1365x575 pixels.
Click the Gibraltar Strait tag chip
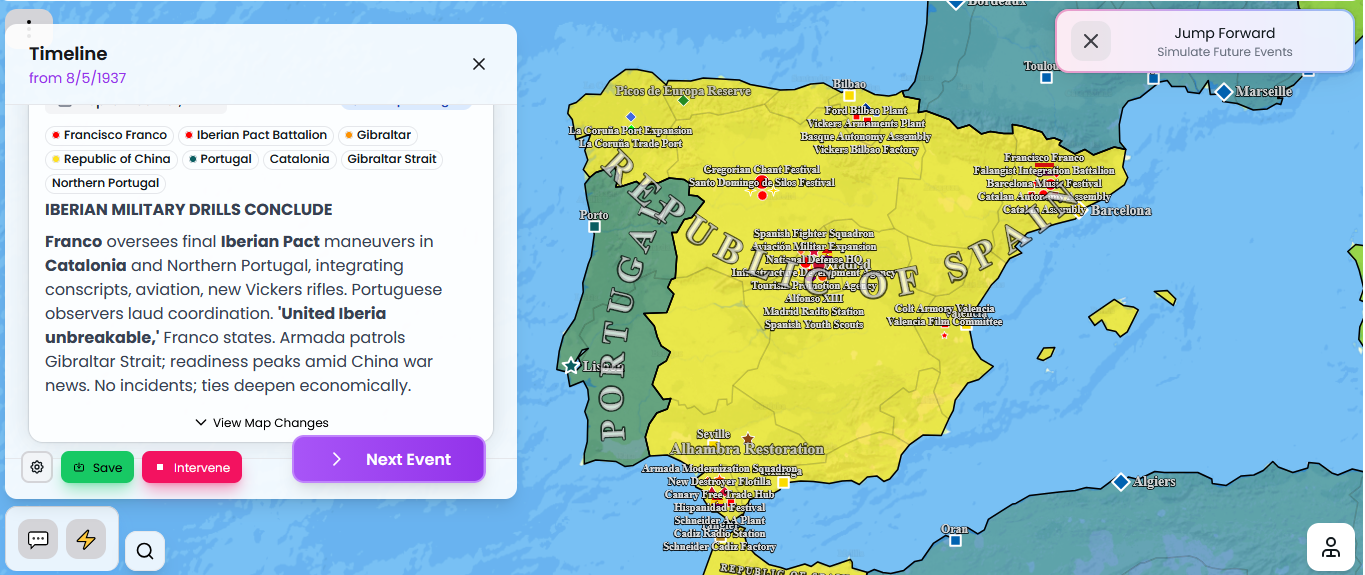click(392, 159)
